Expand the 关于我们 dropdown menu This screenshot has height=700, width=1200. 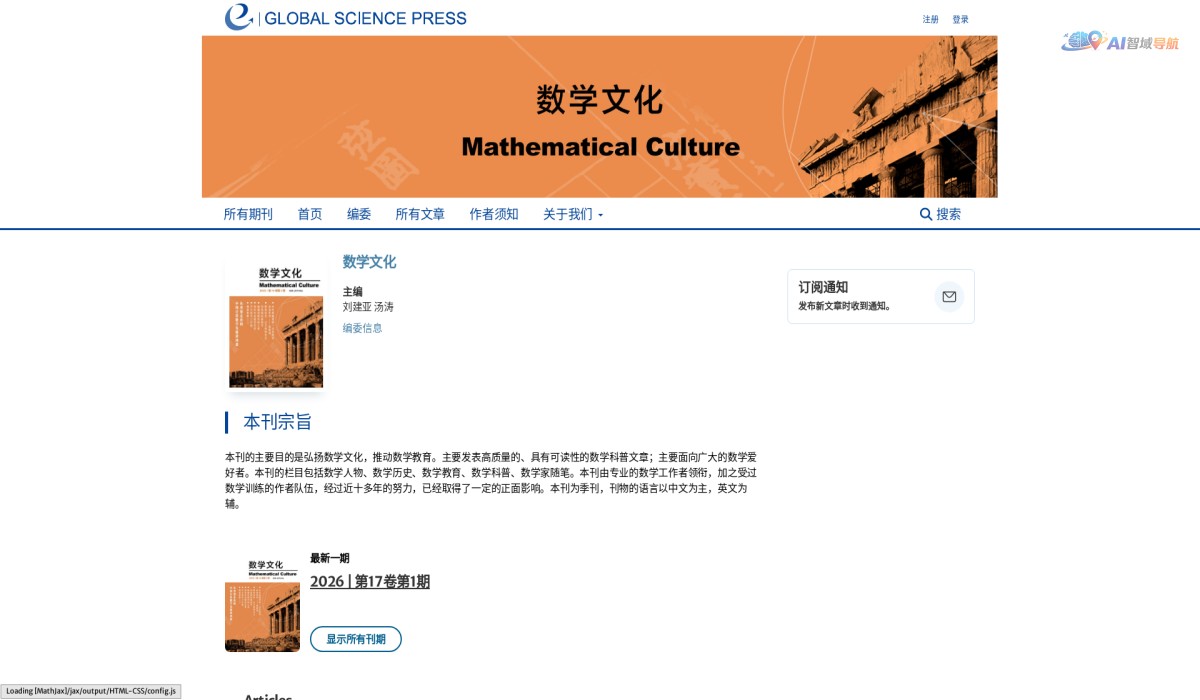pyautogui.click(x=572, y=213)
